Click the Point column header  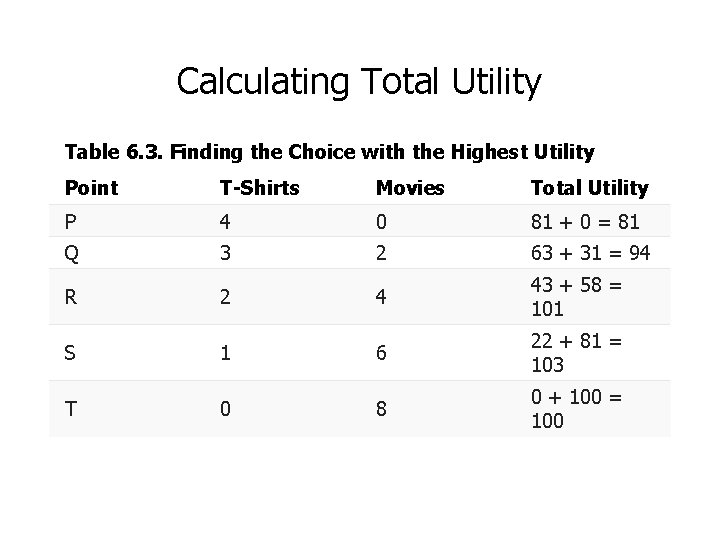(x=91, y=188)
